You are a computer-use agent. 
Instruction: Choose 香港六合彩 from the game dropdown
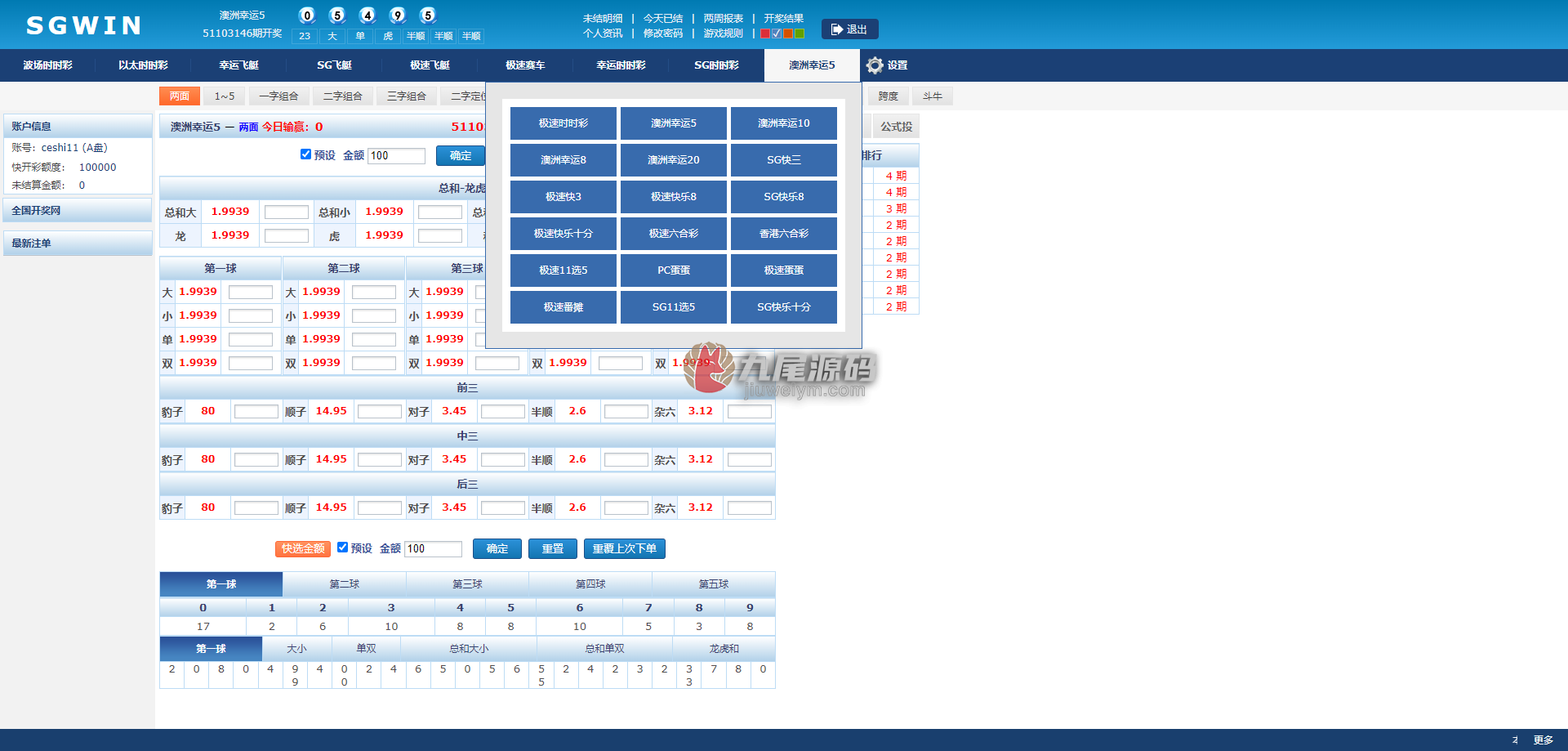pyautogui.click(x=784, y=234)
